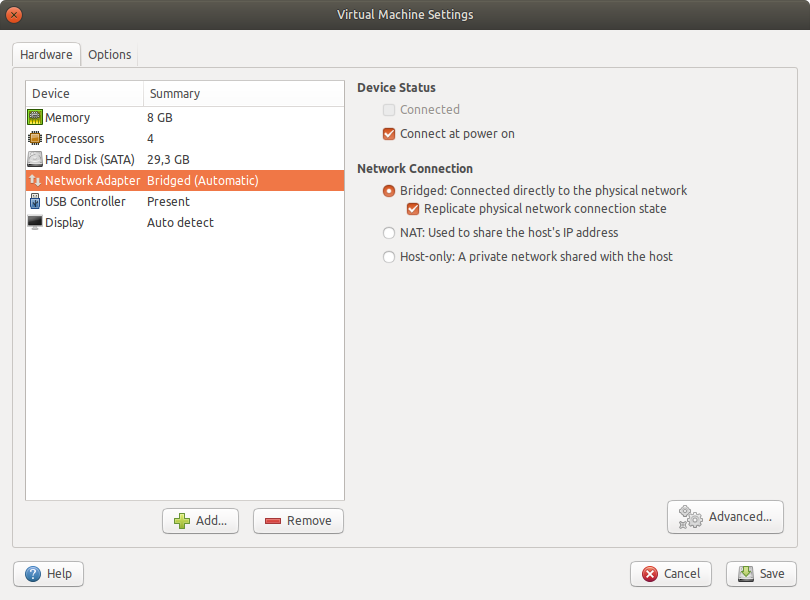Select NAT network connection mode

(x=389, y=232)
